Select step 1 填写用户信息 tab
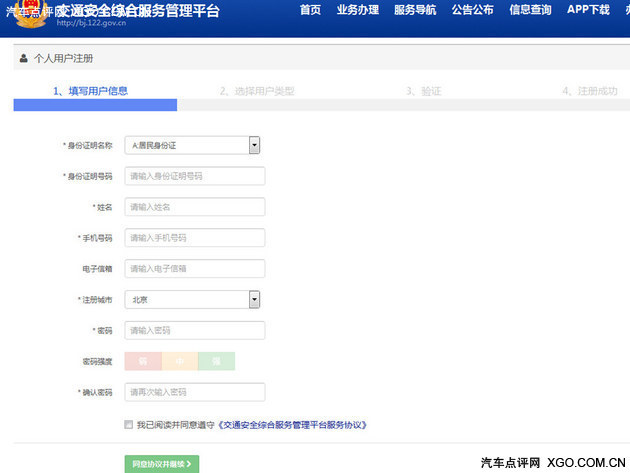 click(x=90, y=91)
